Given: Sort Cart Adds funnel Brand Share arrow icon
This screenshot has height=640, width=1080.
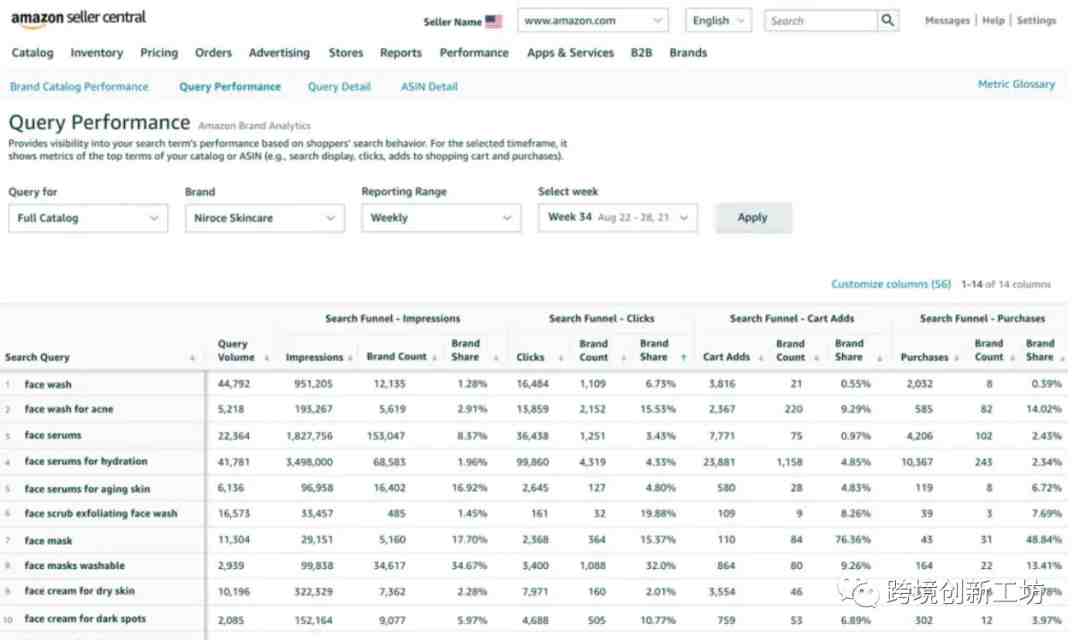Looking at the screenshot, I should point(880,358).
